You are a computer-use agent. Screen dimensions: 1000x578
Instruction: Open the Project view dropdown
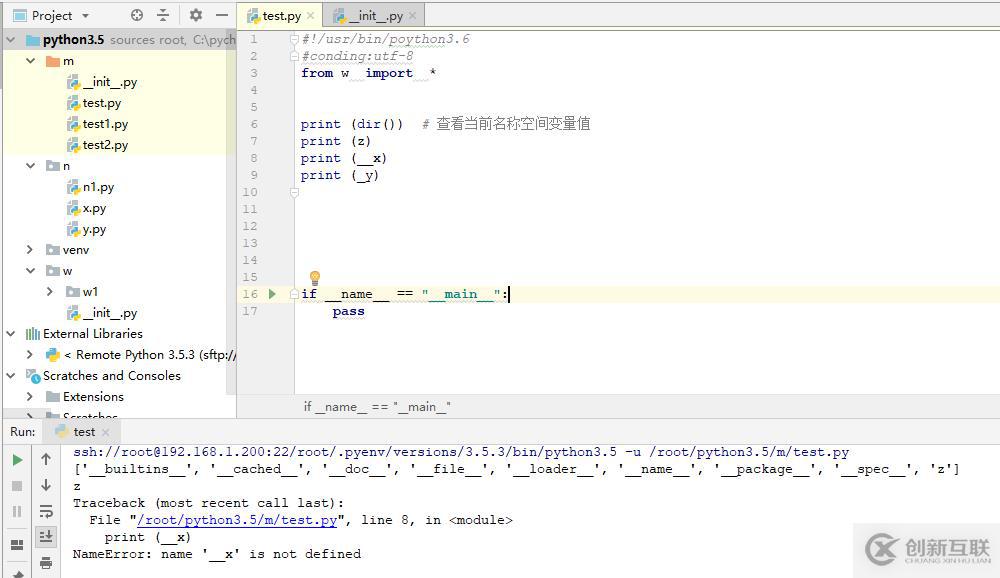tap(84, 15)
